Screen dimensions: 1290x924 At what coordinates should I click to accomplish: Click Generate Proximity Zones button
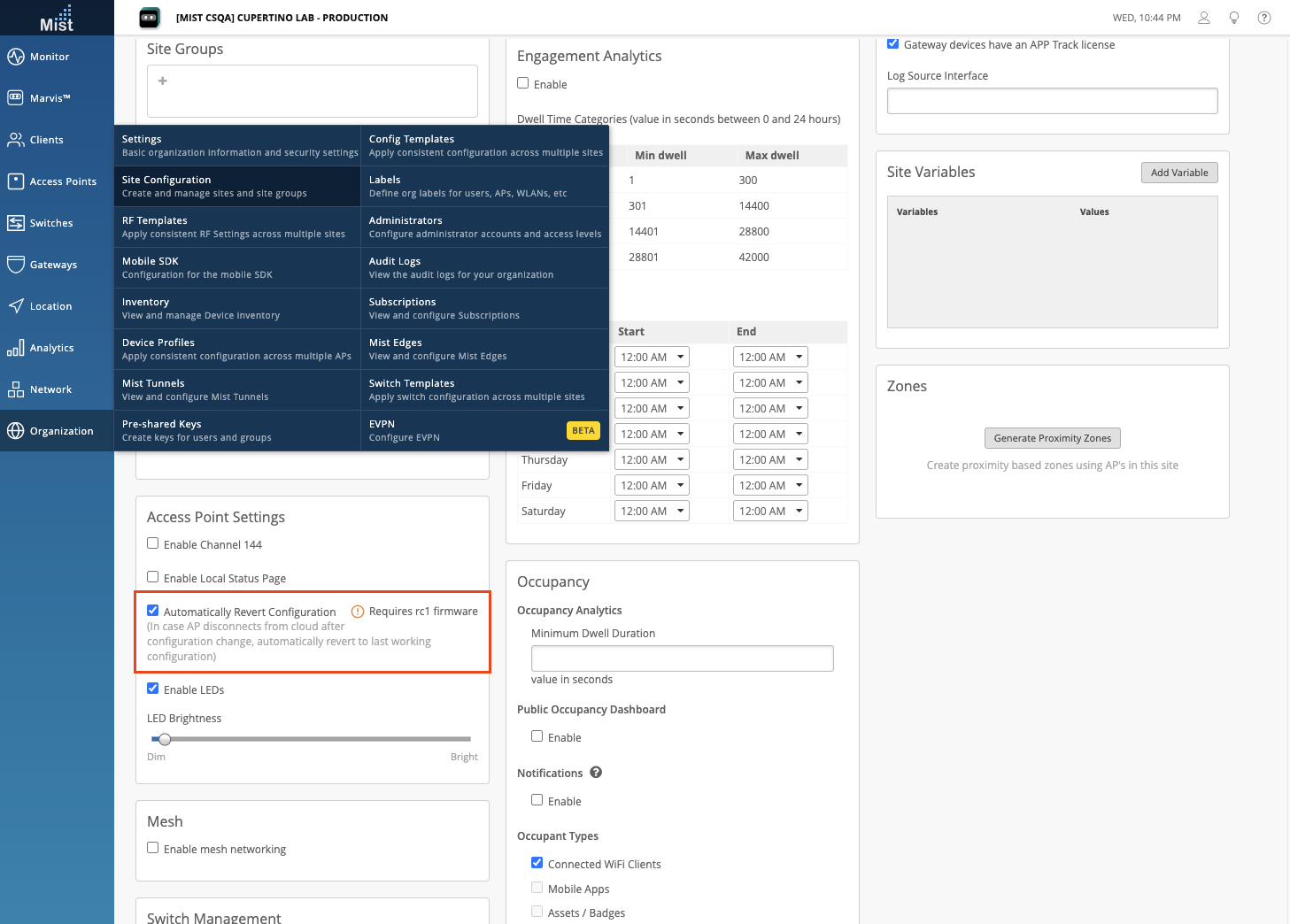[1052, 438]
